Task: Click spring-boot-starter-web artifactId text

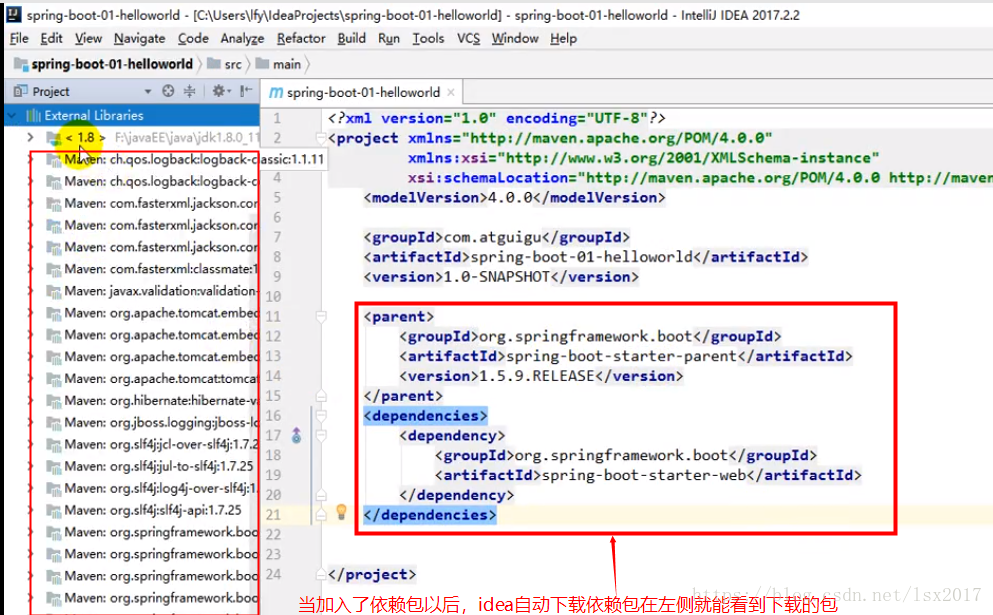Action: [644, 475]
